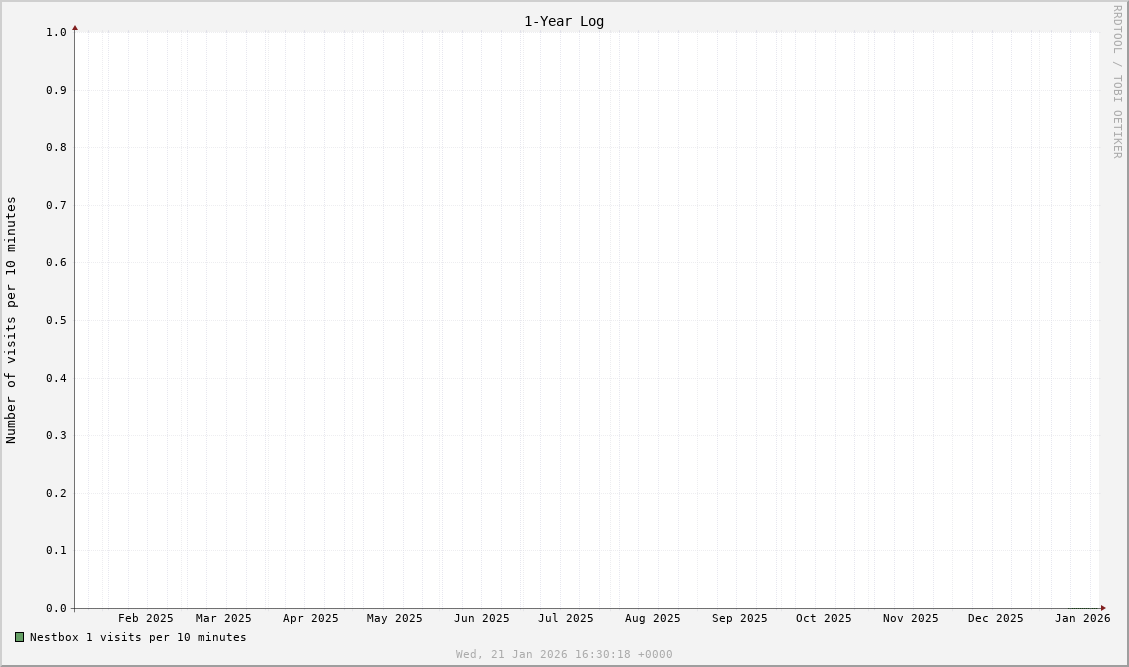Select the Jan 2026 x-axis label

tap(1082, 618)
